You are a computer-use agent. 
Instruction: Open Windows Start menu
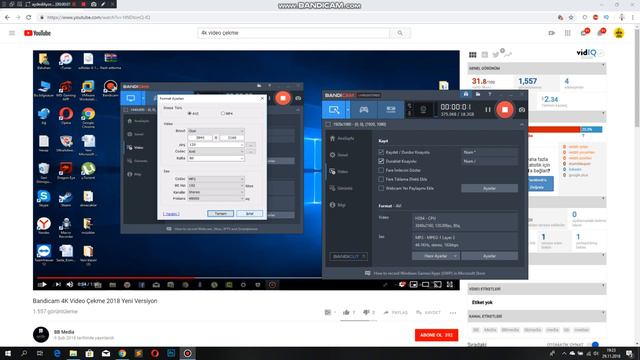pos(8,353)
